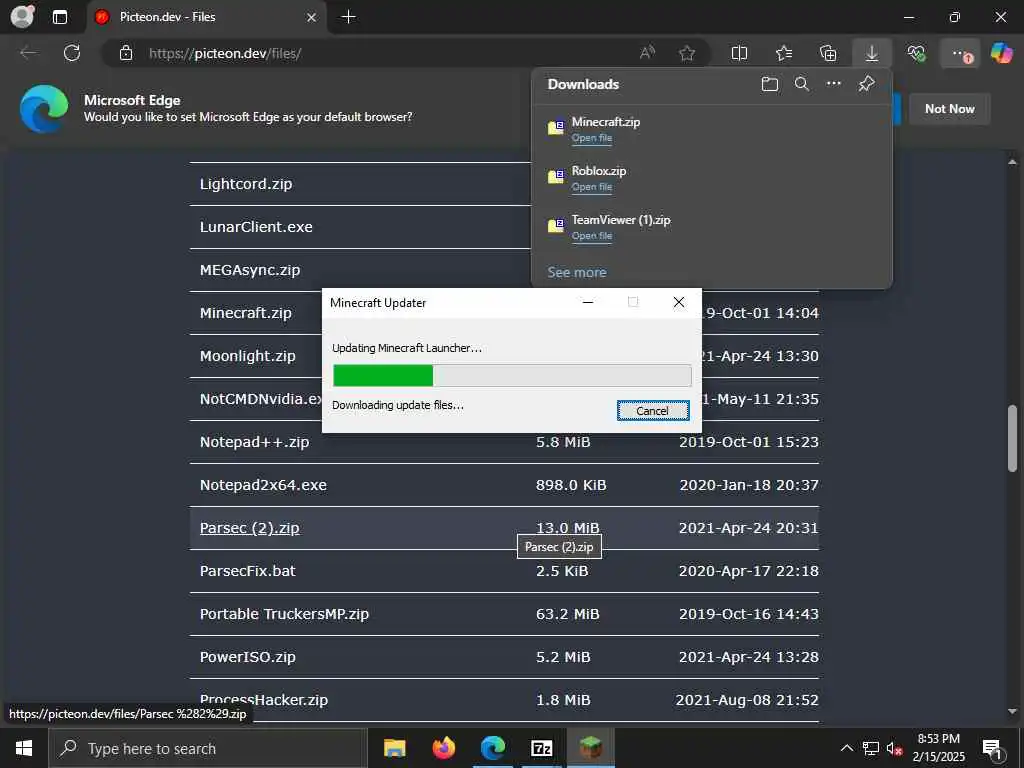
Task: Click Minecraft.zip entry in Downloads panel
Action: pos(605,121)
